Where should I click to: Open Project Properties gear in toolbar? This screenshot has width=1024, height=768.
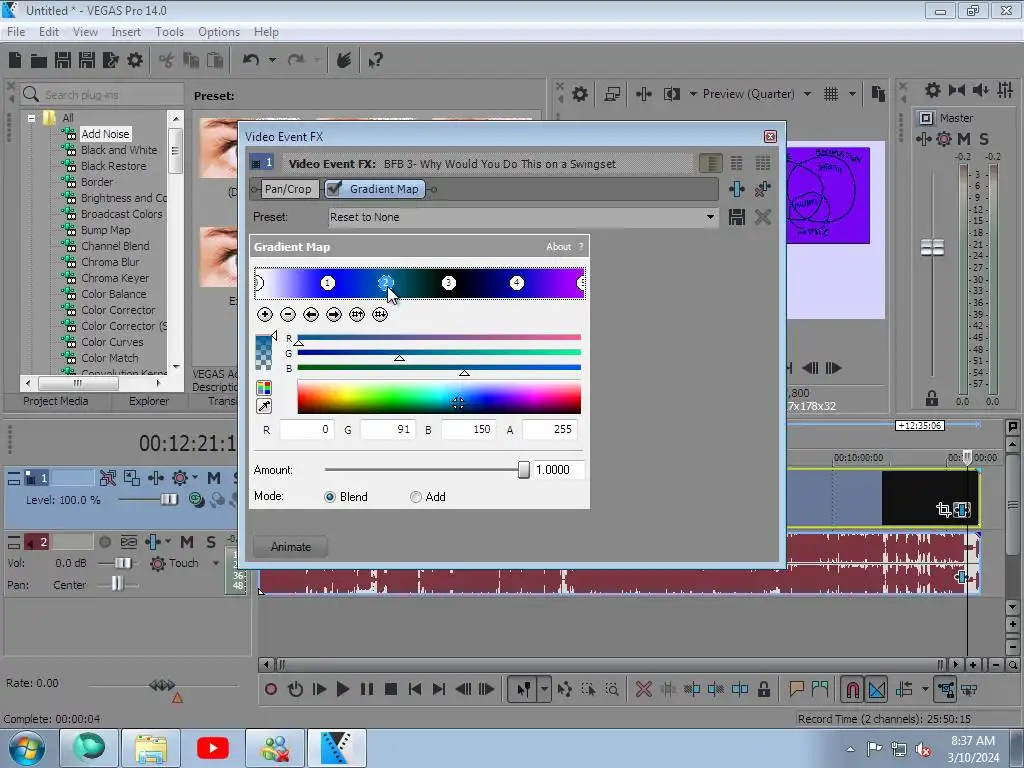tap(135, 60)
